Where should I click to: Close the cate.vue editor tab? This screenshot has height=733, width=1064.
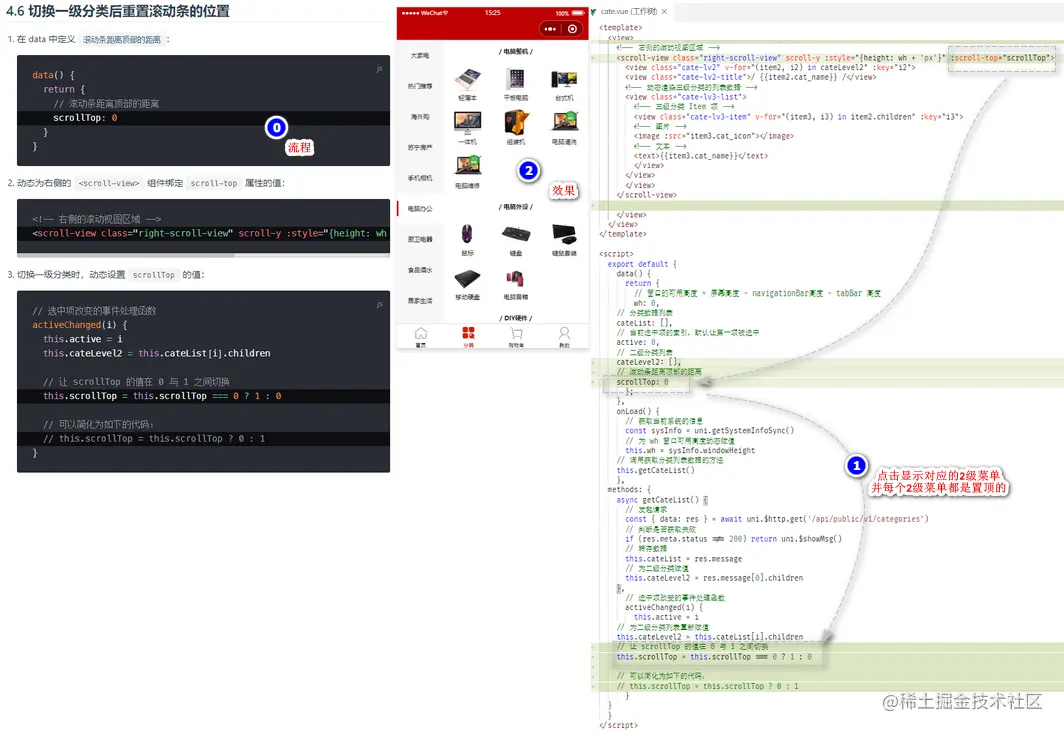(x=664, y=12)
